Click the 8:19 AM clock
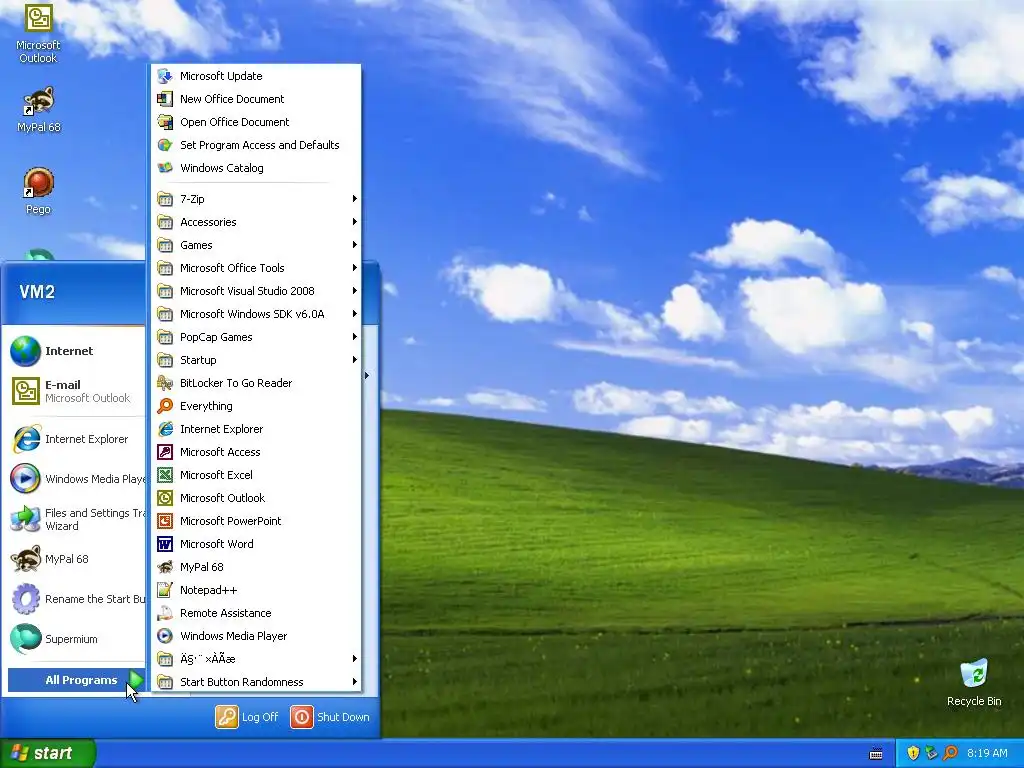Screen dimensions: 1024x768 pyautogui.click(x=987, y=753)
